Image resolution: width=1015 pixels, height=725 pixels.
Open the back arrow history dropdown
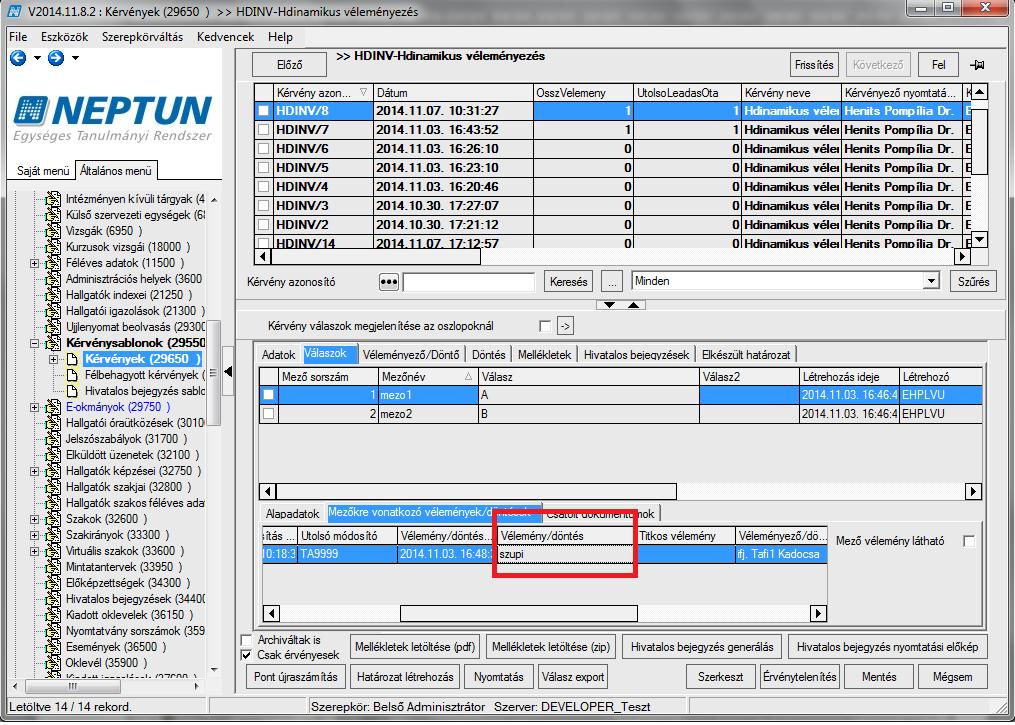pyautogui.click(x=37, y=58)
